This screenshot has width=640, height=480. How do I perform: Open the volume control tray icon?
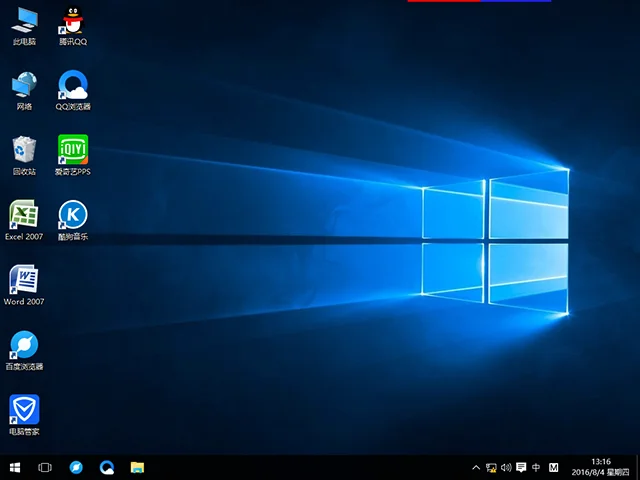(506, 468)
